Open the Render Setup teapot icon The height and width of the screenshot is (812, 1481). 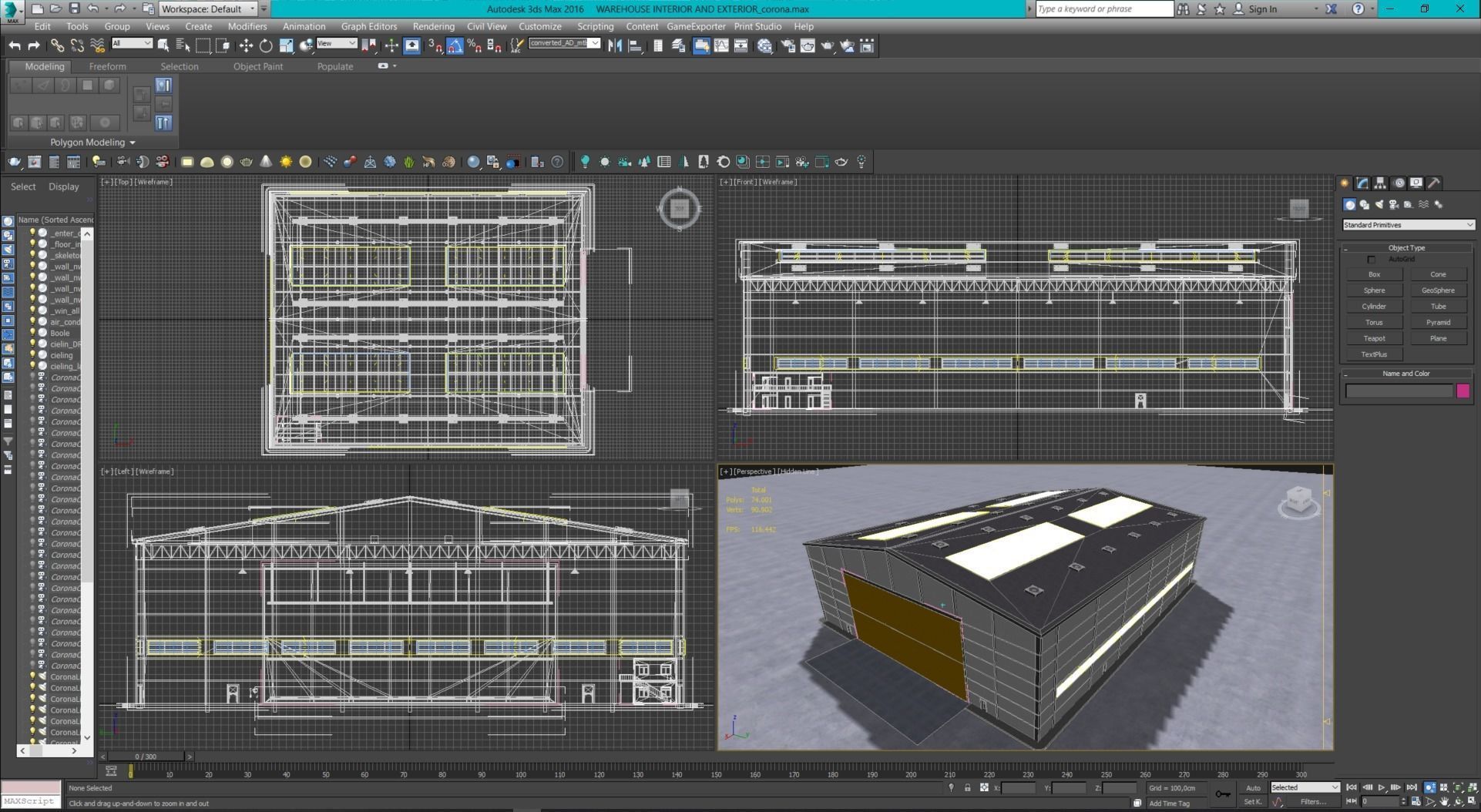[x=788, y=46]
